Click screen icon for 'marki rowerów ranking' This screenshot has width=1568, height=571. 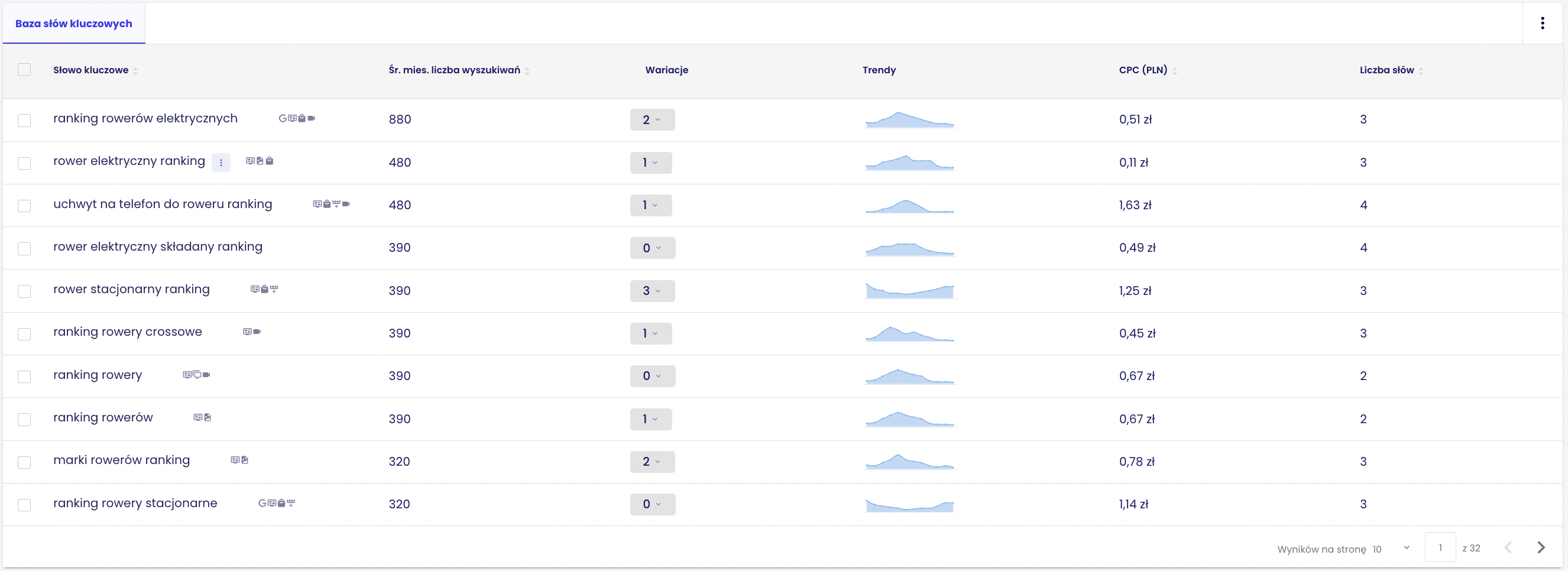235,460
